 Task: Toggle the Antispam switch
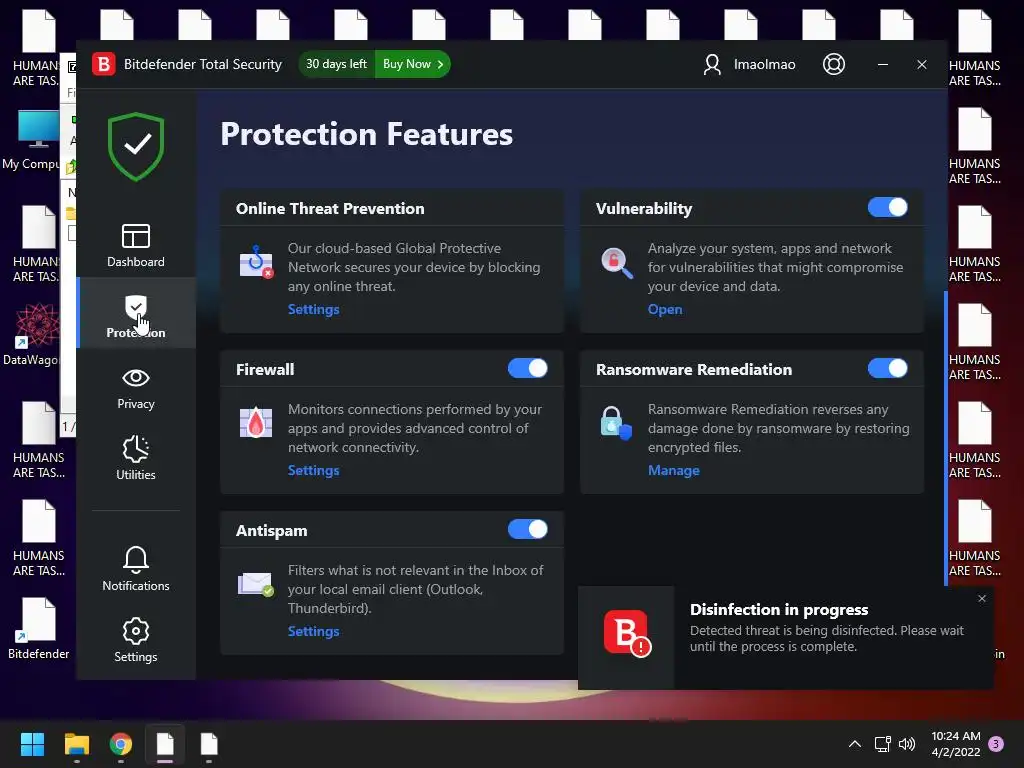pyautogui.click(x=528, y=529)
